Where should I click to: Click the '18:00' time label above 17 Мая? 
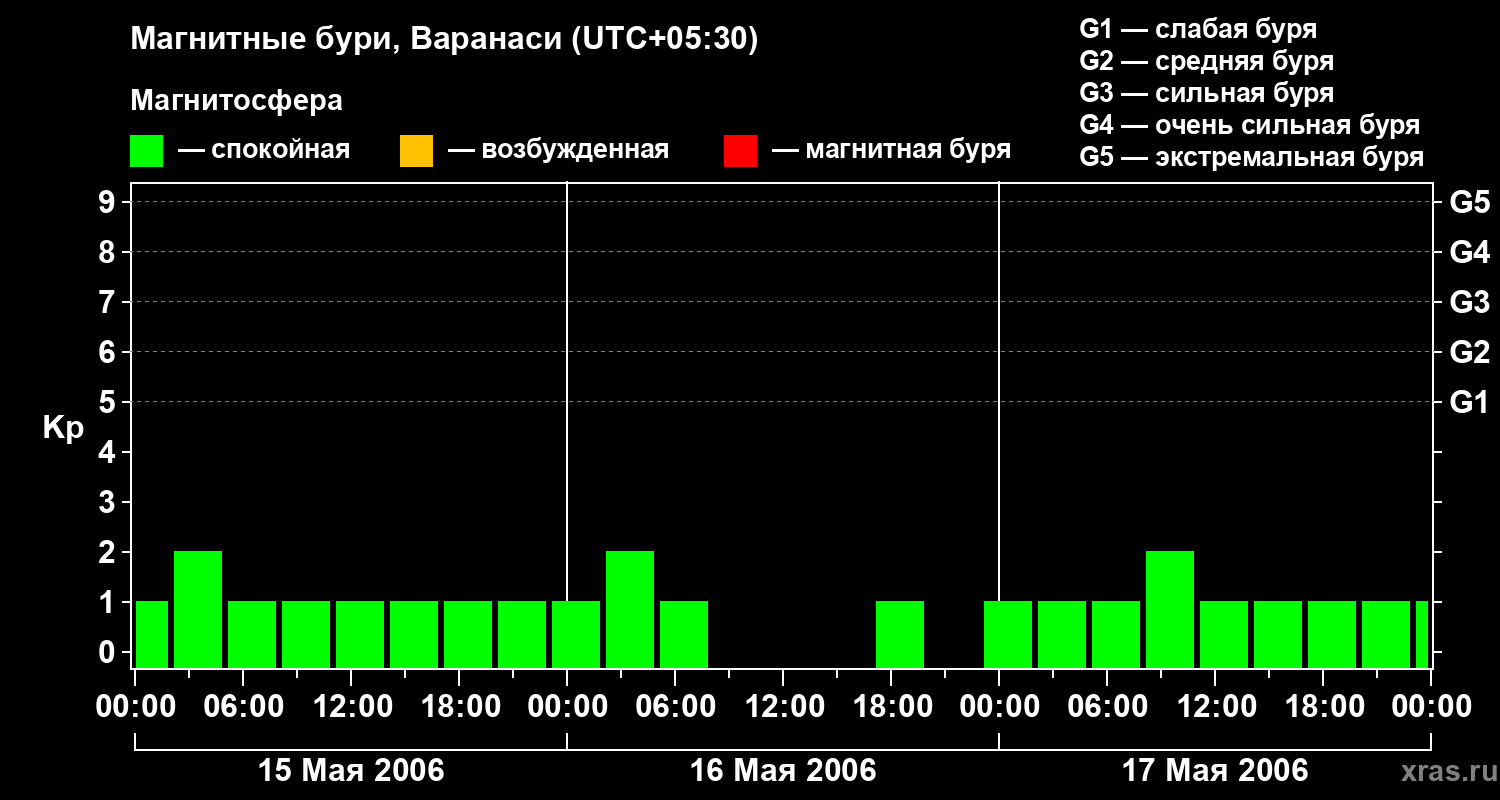click(1323, 707)
